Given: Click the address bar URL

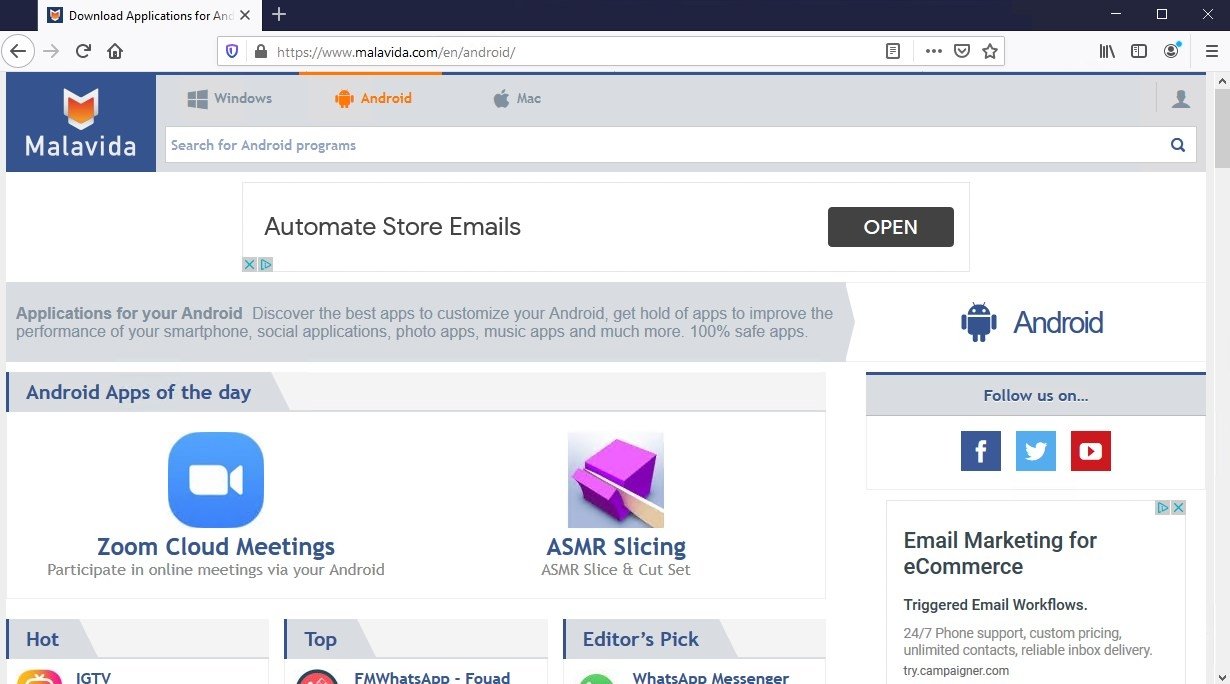Looking at the screenshot, I should click(x=395, y=51).
